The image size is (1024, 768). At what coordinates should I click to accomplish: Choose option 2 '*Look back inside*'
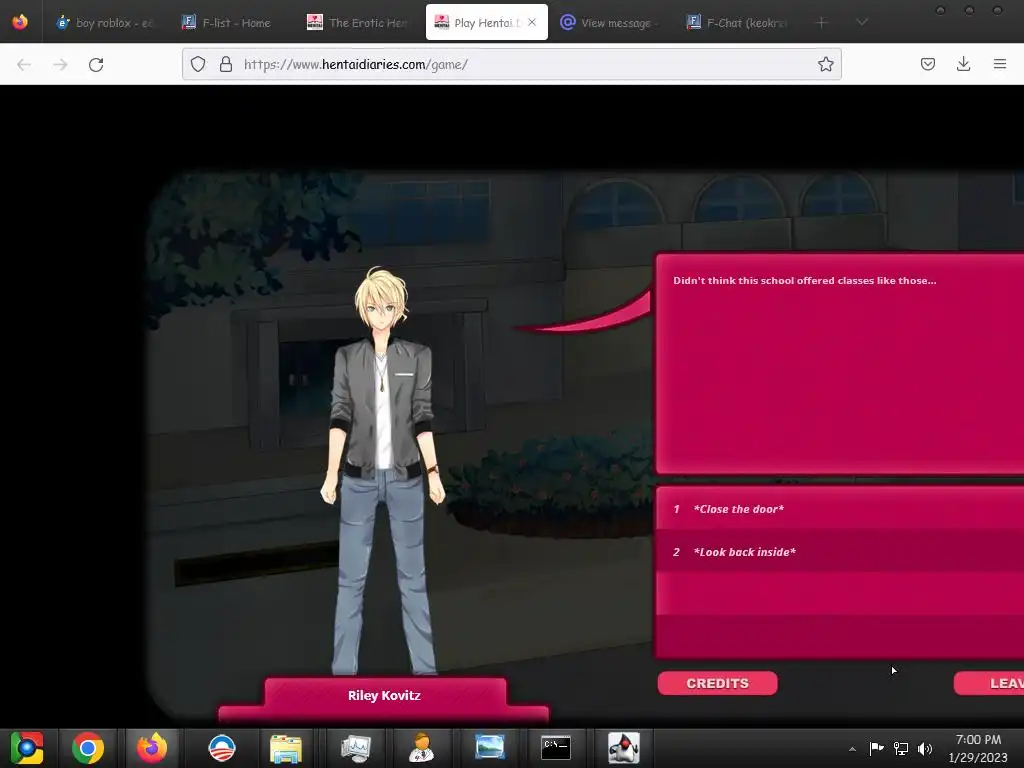pyautogui.click(x=840, y=552)
